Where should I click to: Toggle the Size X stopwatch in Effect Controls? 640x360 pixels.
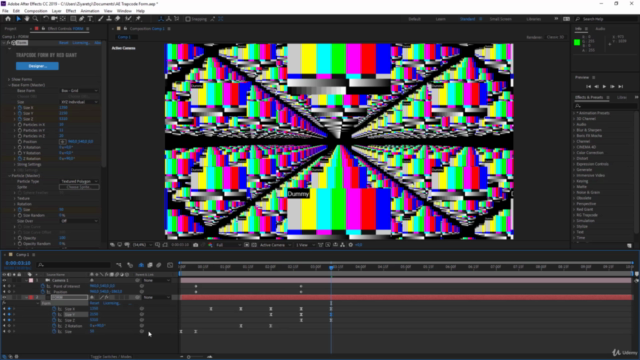pos(20,108)
